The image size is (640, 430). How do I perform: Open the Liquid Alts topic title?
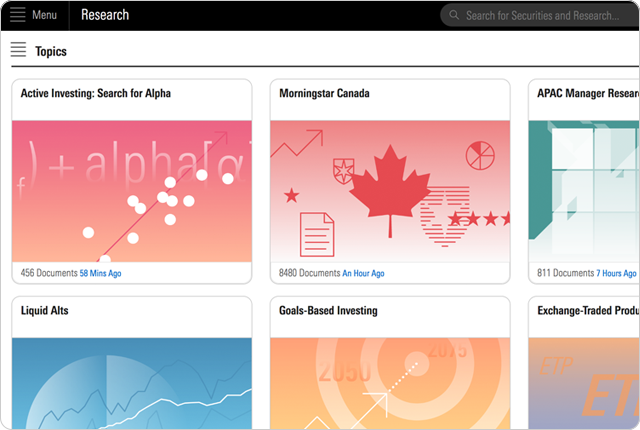[x=45, y=311]
